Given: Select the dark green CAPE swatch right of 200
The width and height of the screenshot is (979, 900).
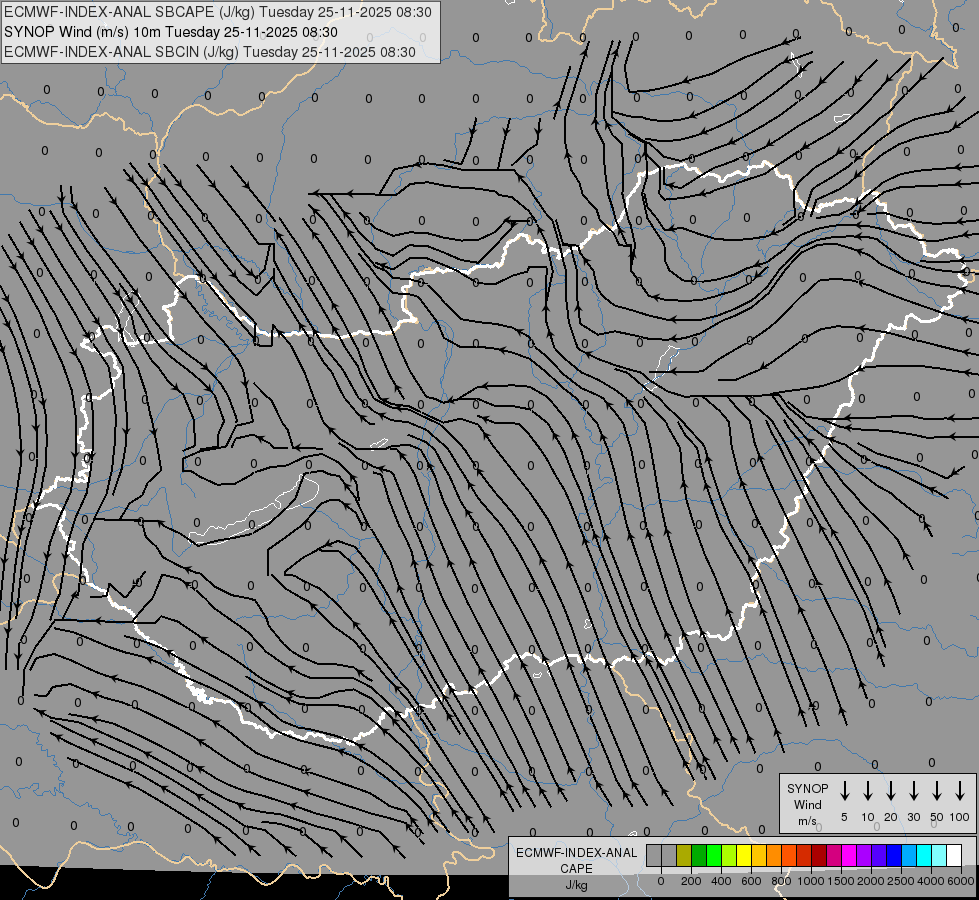Looking at the screenshot, I should coord(699,855).
